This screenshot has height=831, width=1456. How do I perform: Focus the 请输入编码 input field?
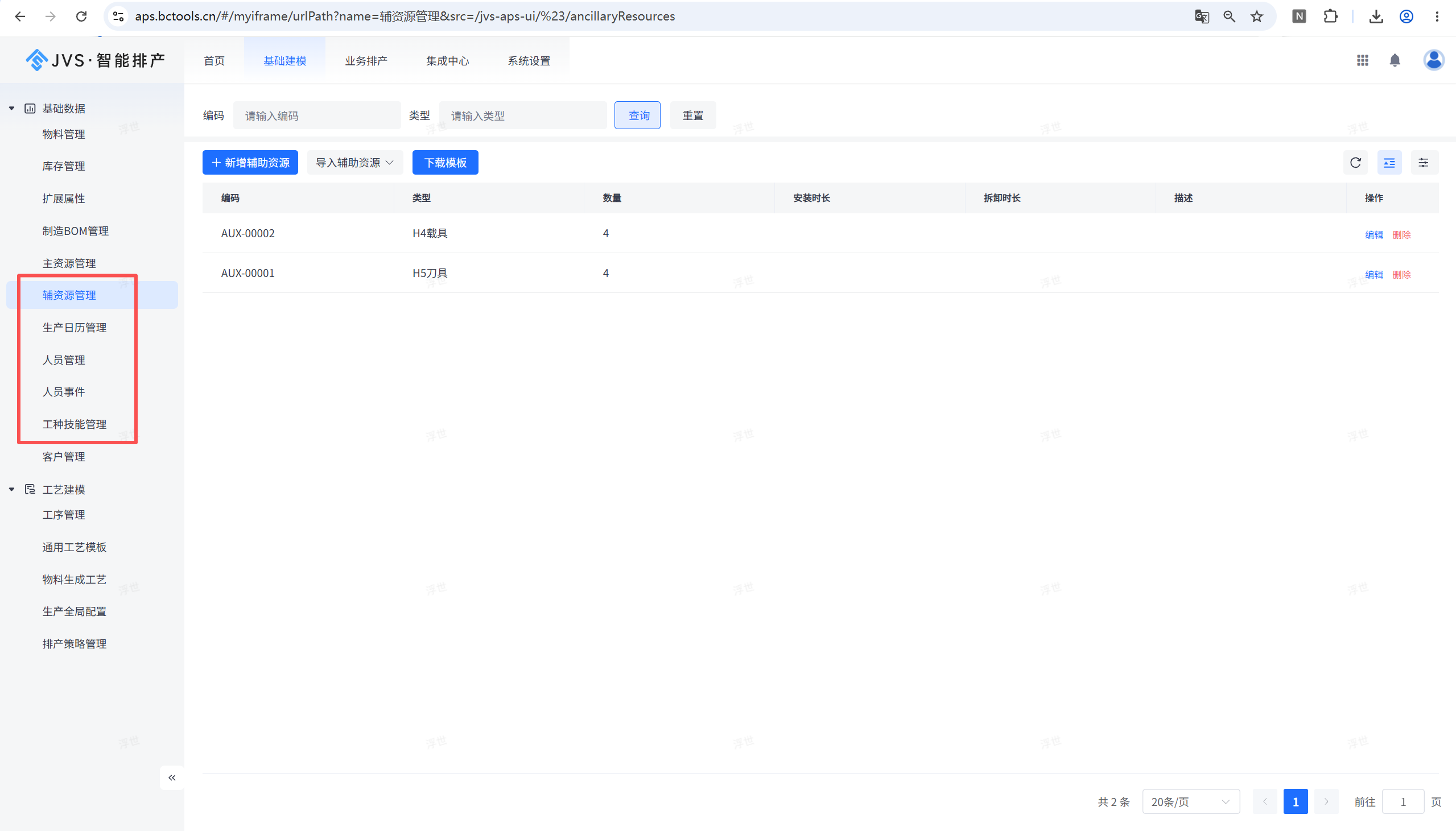pos(317,116)
